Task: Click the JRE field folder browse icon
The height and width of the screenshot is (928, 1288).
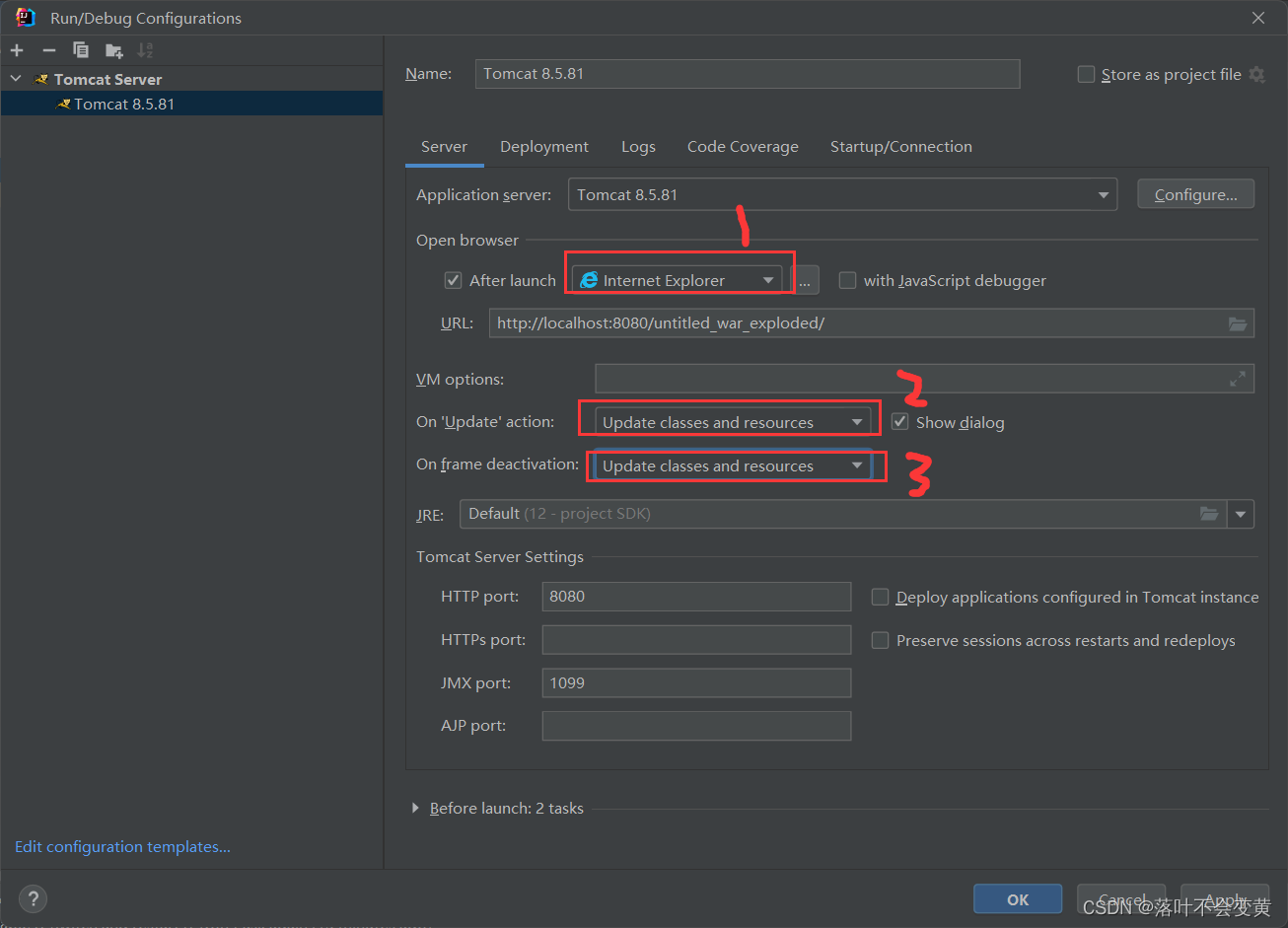Action: [x=1209, y=514]
